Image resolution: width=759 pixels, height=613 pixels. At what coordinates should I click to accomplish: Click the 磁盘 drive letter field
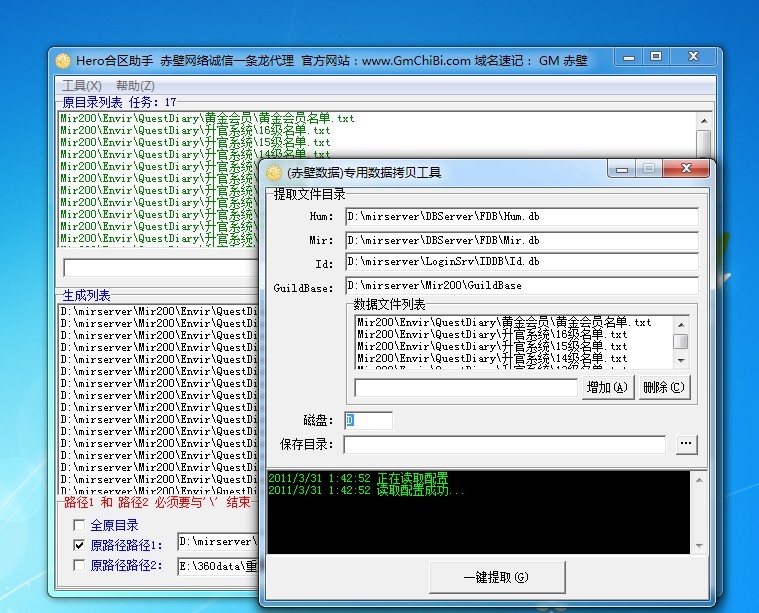[x=368, y=420]
